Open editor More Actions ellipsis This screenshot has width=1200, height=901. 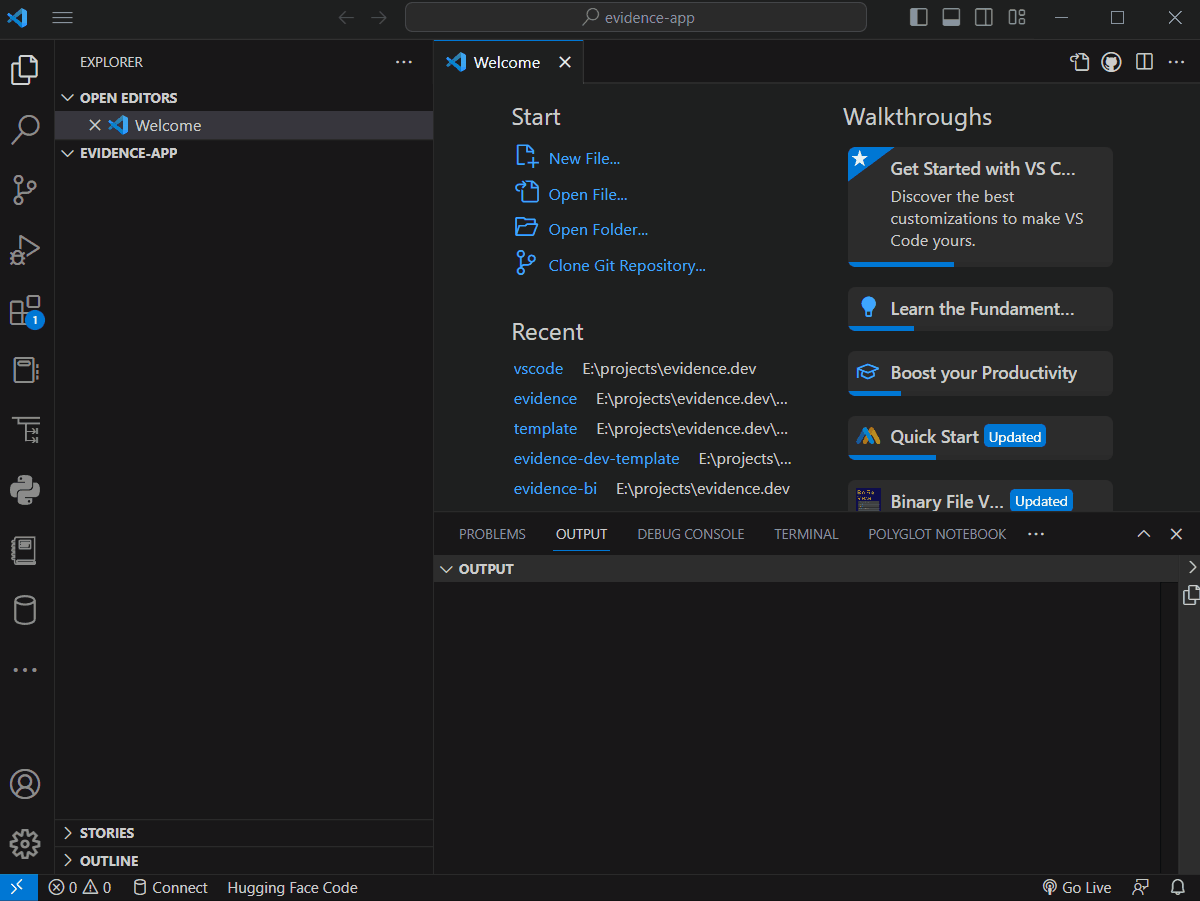pos(1175,62)
